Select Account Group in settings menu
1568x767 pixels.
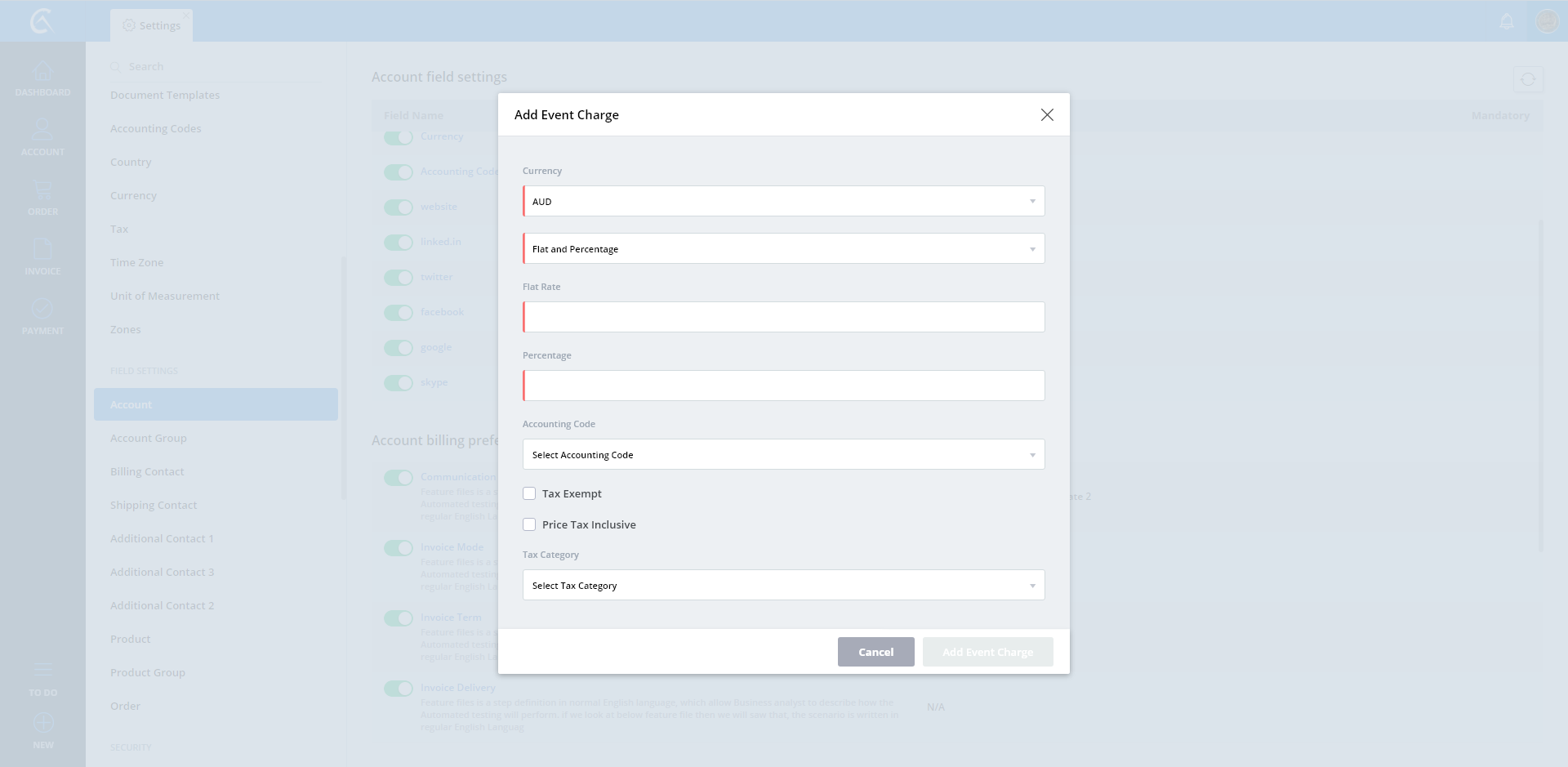(x=149, y=438)
